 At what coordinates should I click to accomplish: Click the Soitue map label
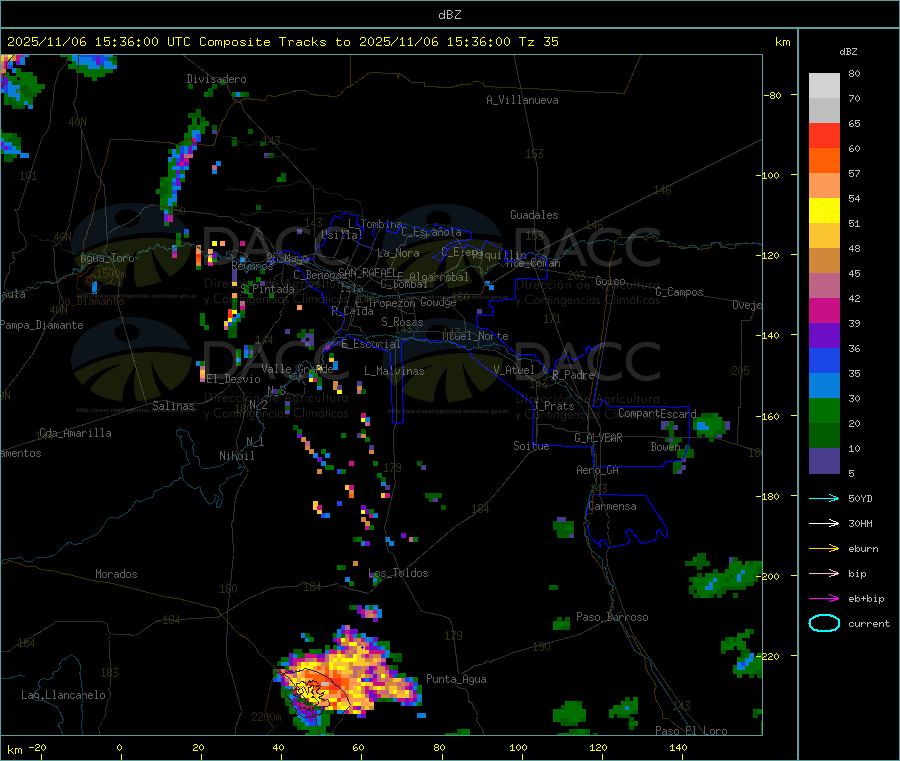[531, 446]
